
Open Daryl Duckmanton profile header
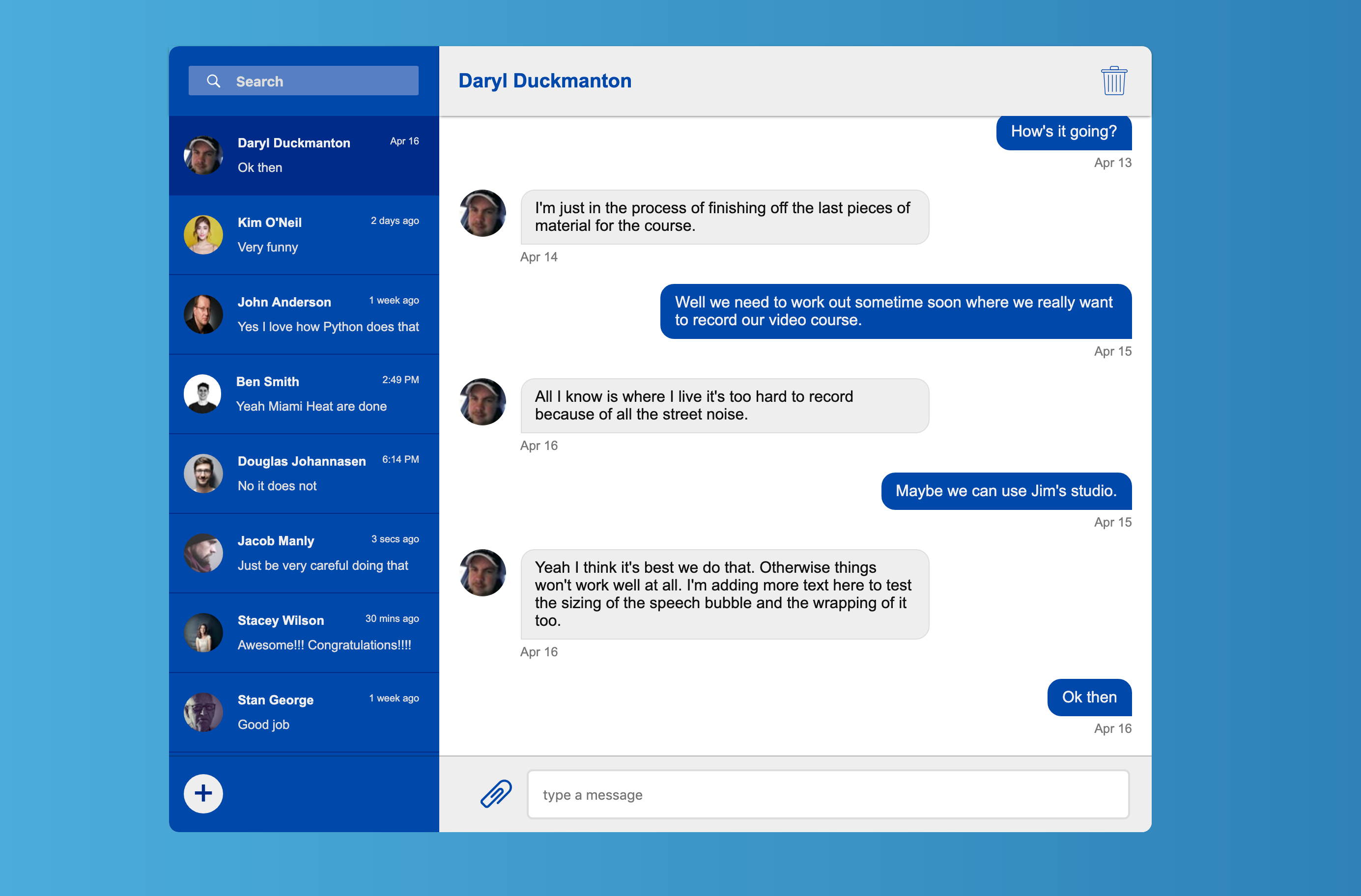[547, 81]
